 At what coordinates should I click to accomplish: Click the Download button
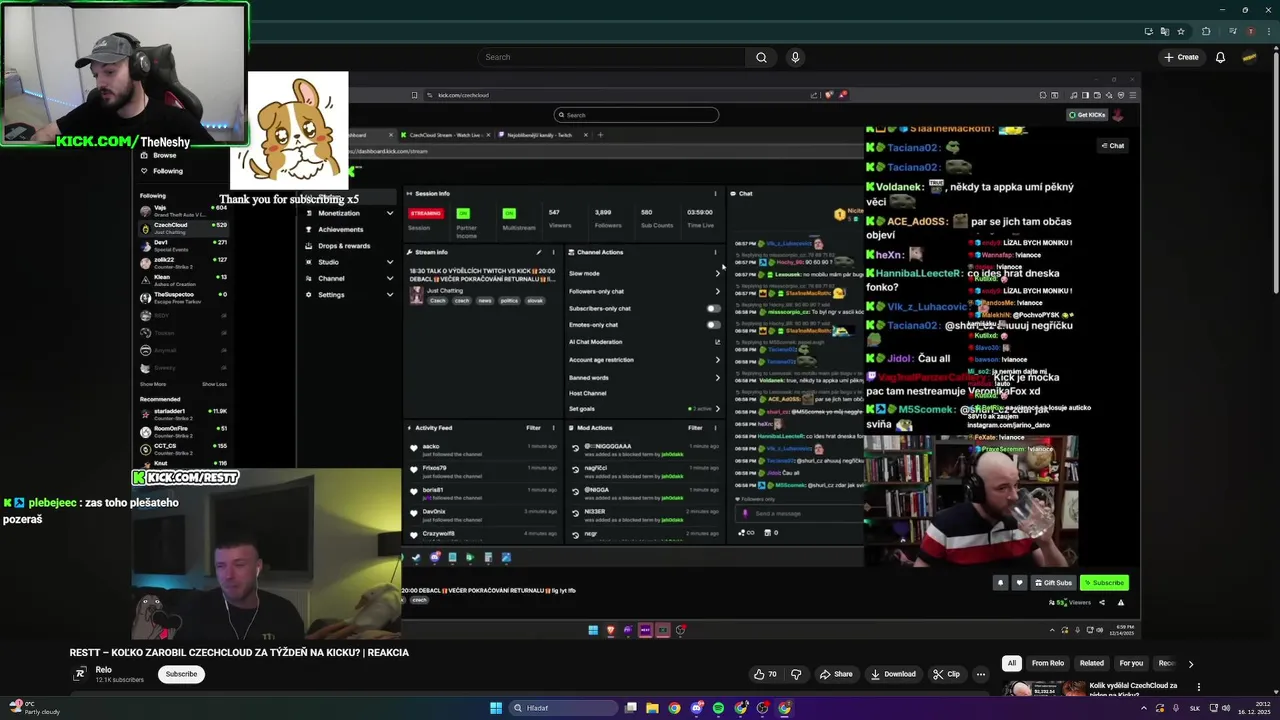click(893, 674)
